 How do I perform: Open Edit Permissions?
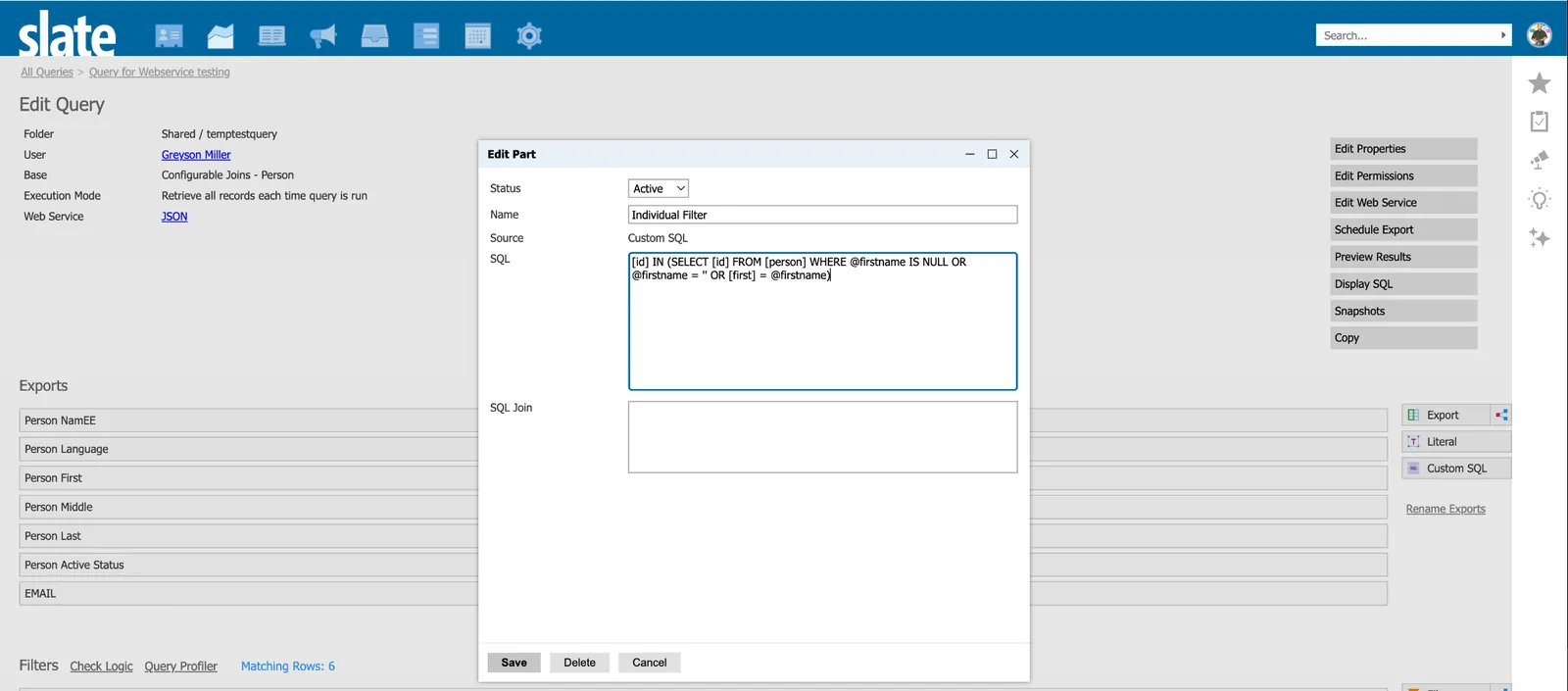[x=1403, y=176]
